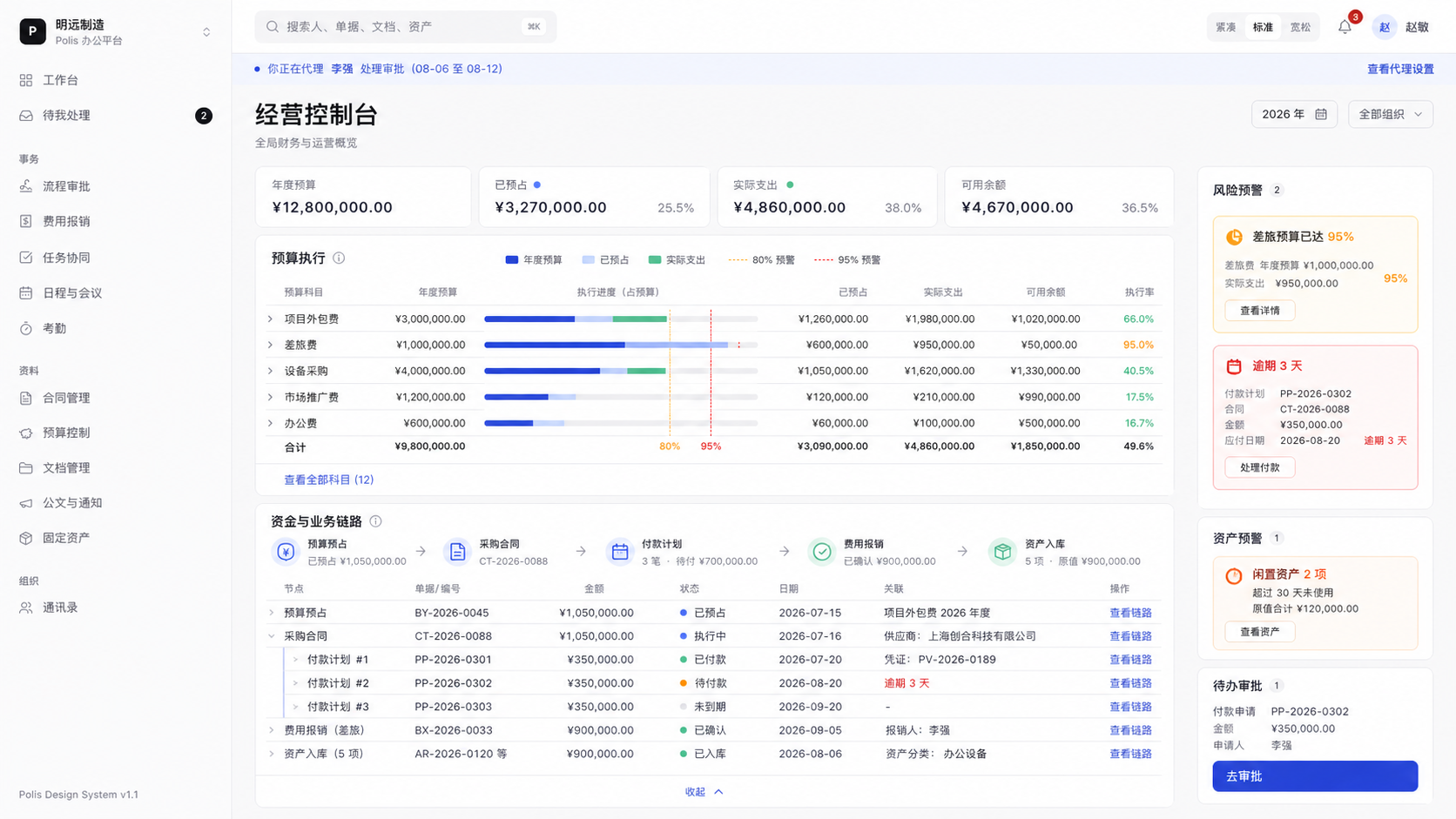This screenshot has height=819, width=1456.
Task: Click the 资产入库 box icon in chain
Action: [1002, 552]
